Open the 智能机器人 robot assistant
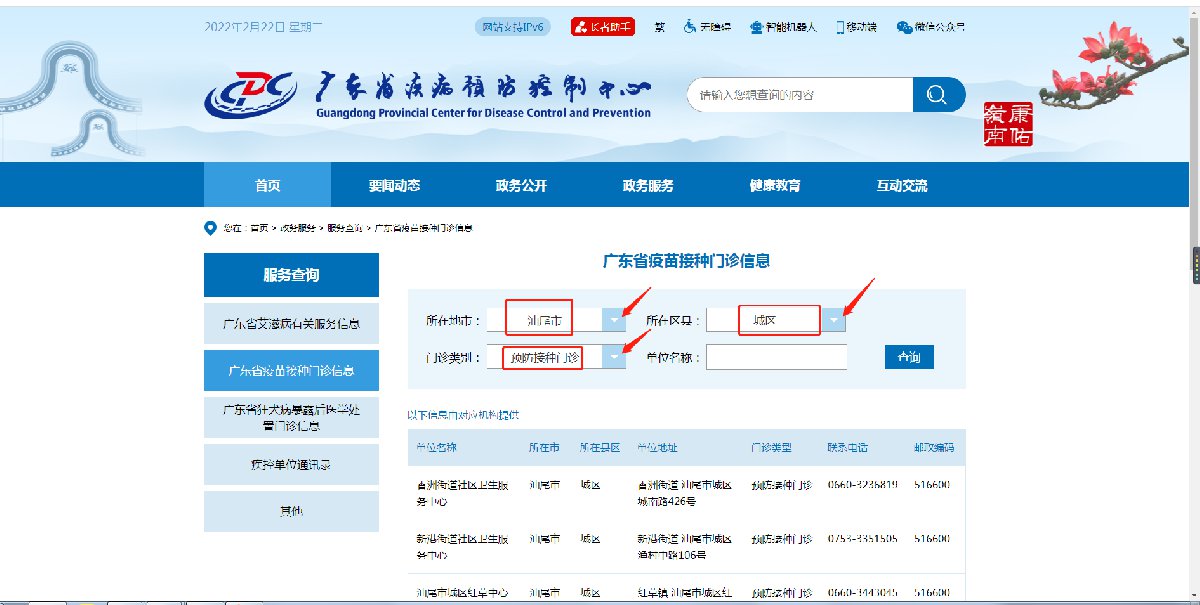 coord(783,27)
